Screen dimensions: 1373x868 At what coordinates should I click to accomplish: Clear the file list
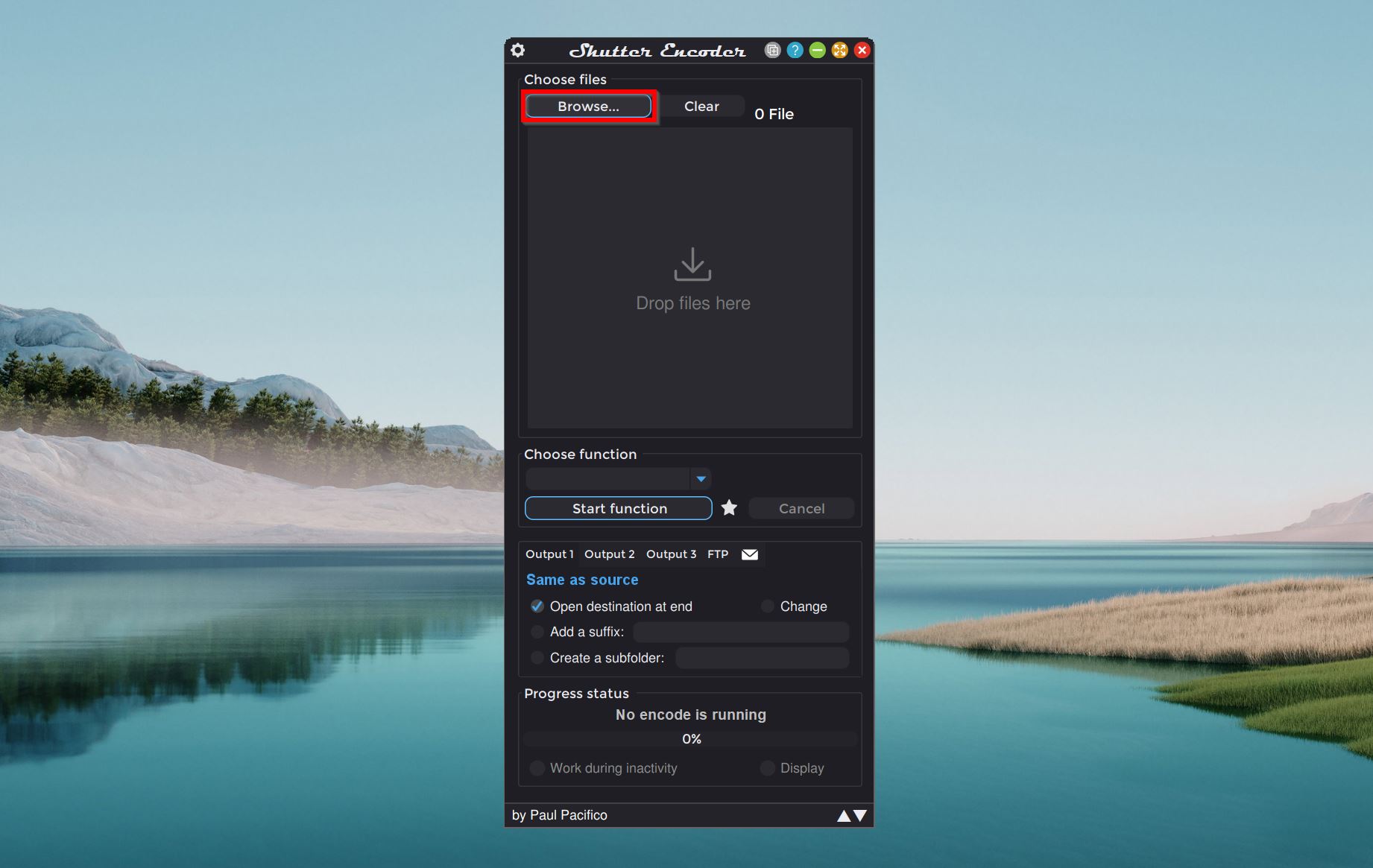click(x=701, y=106)
